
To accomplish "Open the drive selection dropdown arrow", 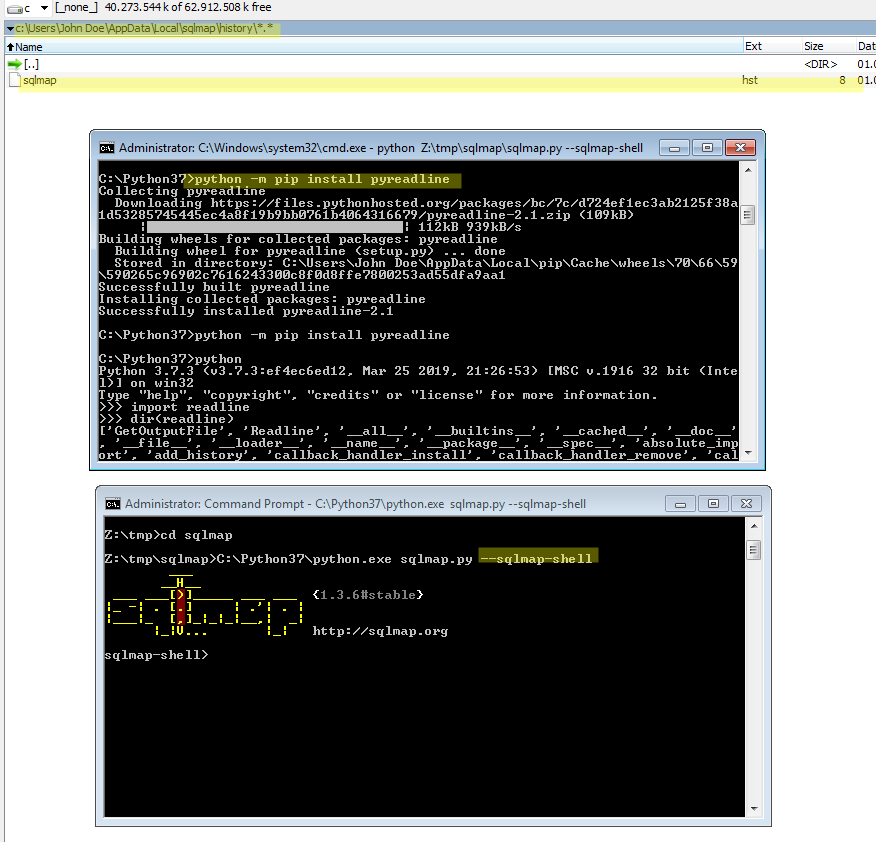I will point(42,7).
